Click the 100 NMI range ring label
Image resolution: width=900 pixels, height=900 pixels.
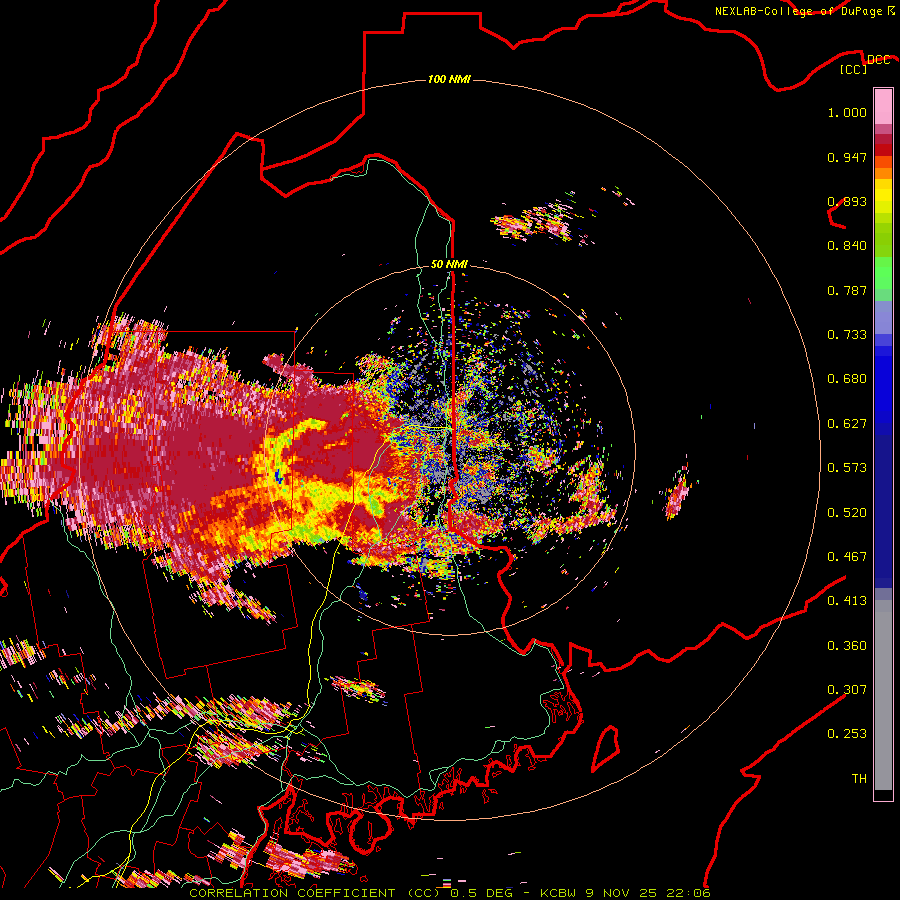point(449,79)
